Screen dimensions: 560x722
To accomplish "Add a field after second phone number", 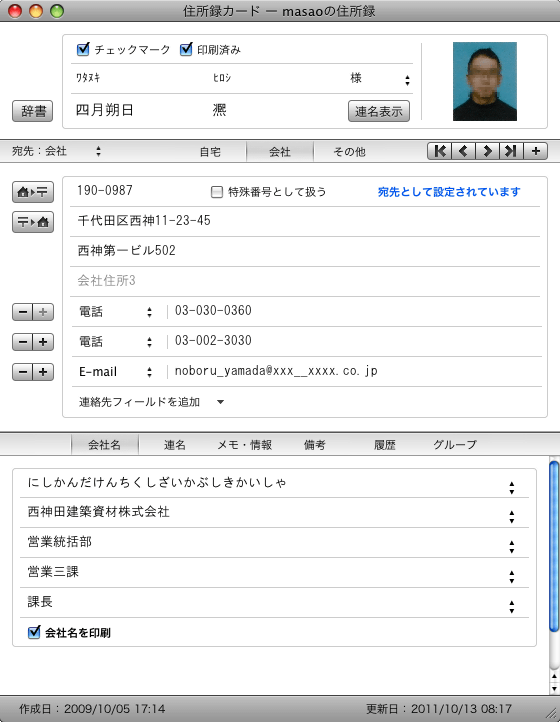I will point(43,342).
